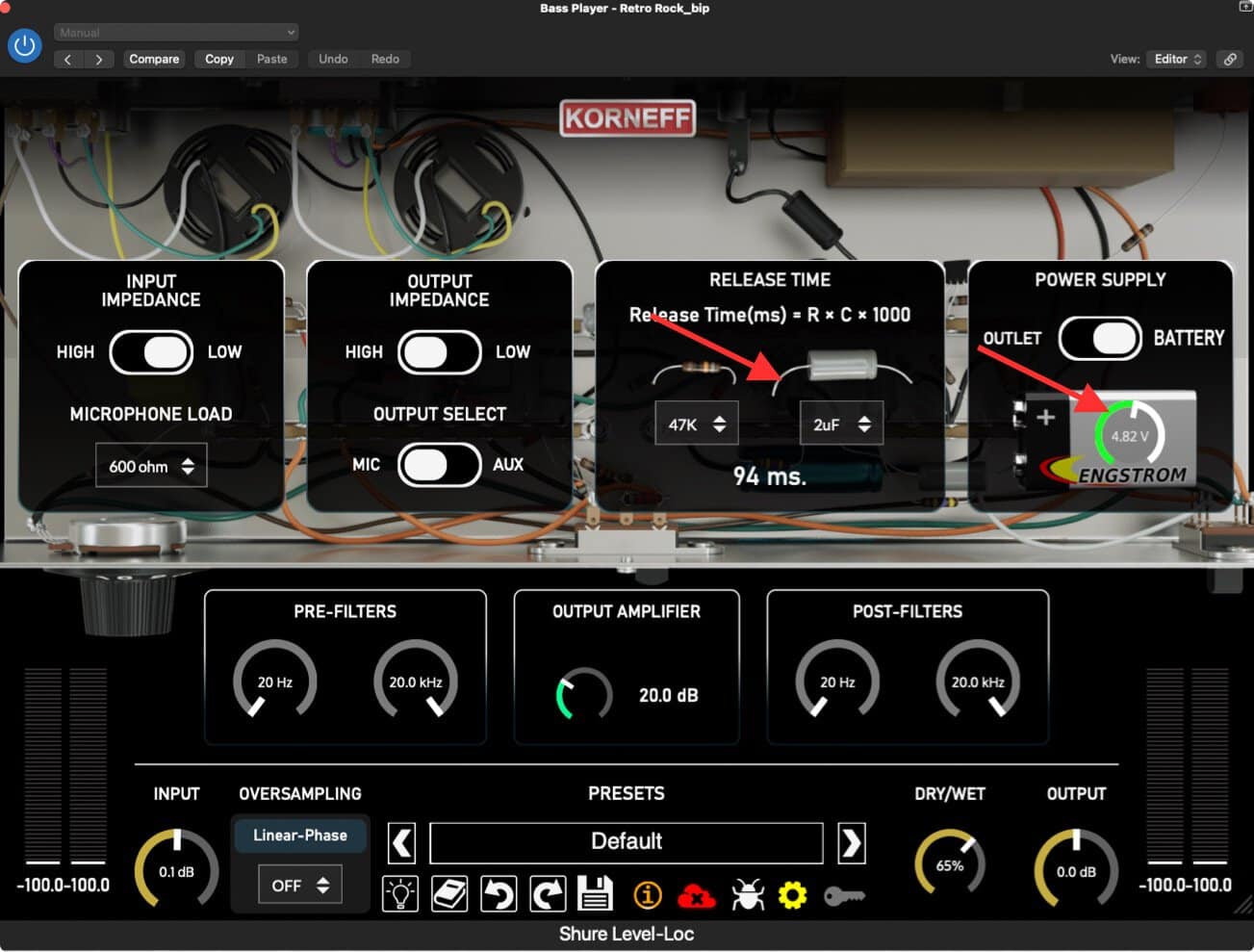Toggle the blue plugin power button
Screen dimensions: 1254x952
click(x=24, y=45)
